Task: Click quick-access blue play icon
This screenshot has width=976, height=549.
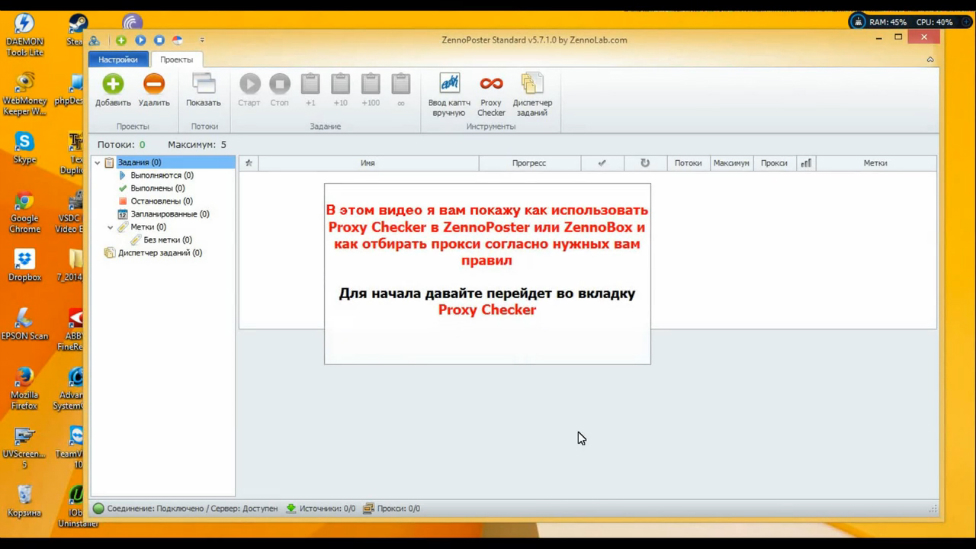Action: (140, 40)
